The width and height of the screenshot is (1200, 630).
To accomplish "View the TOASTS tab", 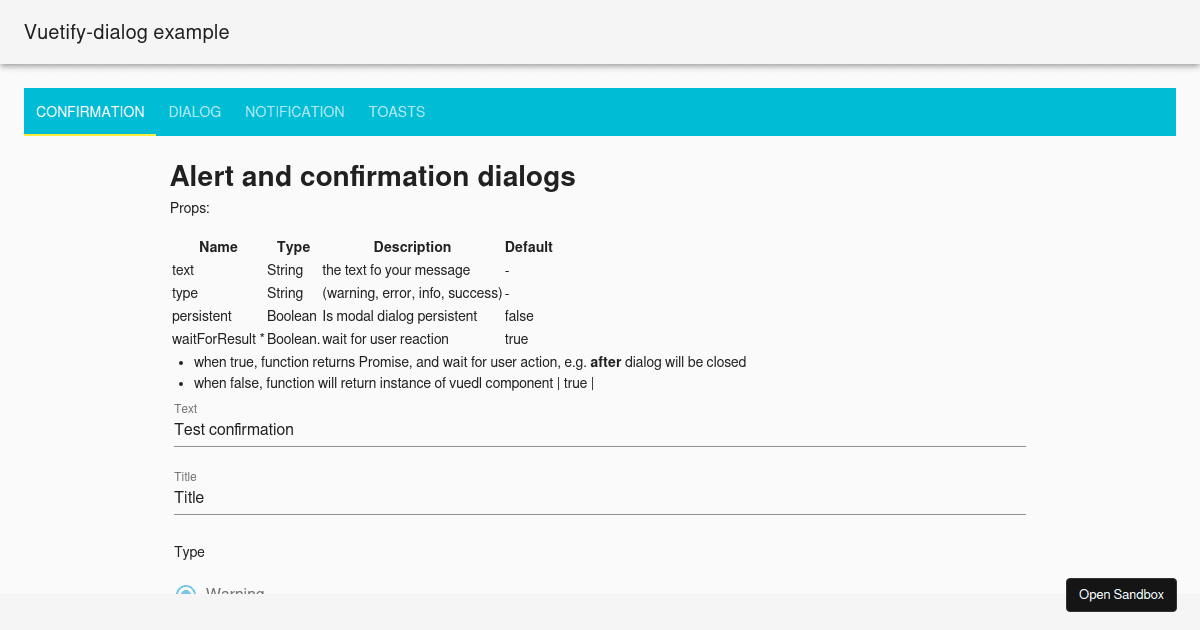I will (396, 112).
